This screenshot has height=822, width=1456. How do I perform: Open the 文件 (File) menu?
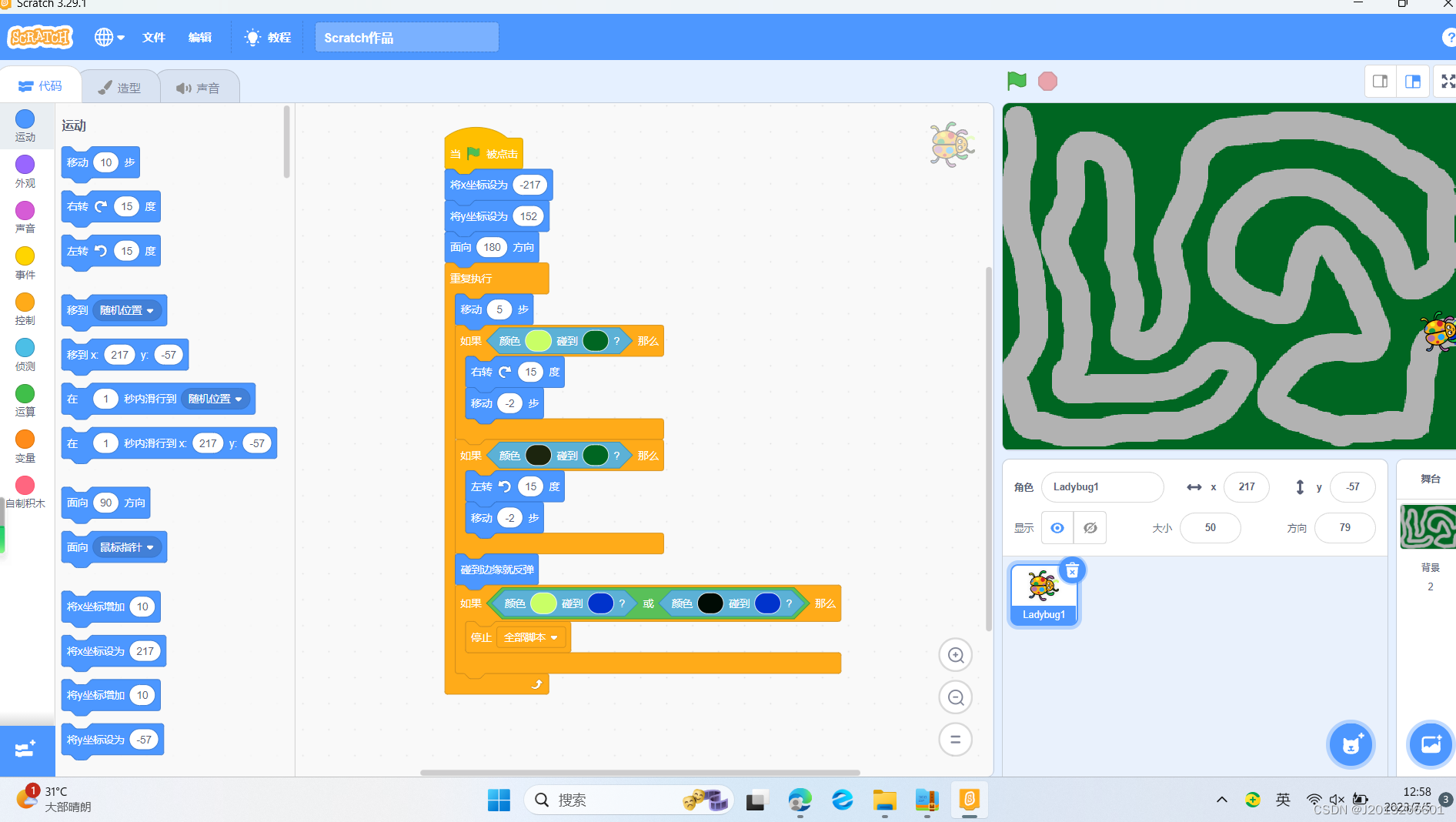[153, 37]
